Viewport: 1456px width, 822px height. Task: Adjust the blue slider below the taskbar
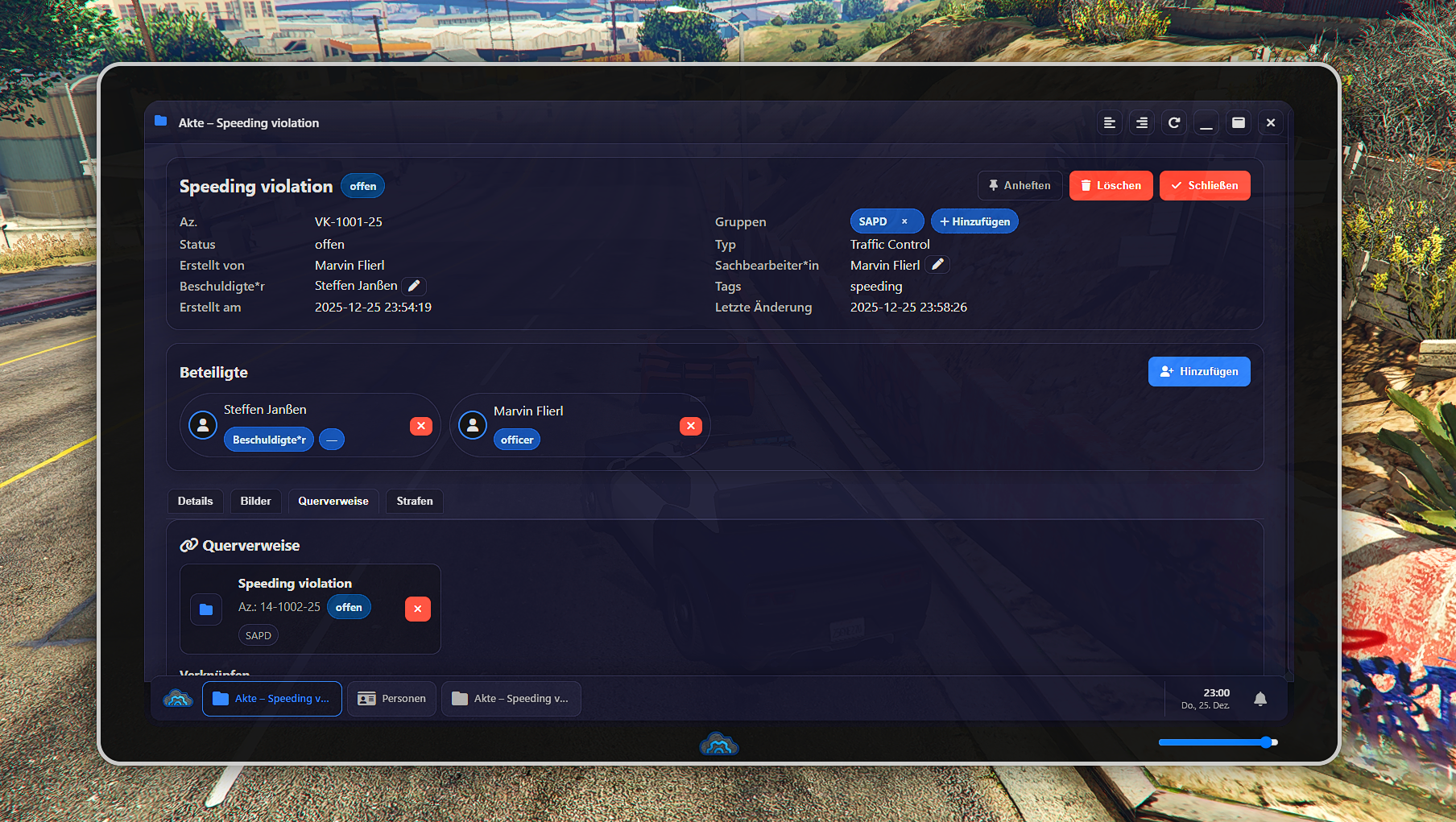click(x=1266, y=742)
